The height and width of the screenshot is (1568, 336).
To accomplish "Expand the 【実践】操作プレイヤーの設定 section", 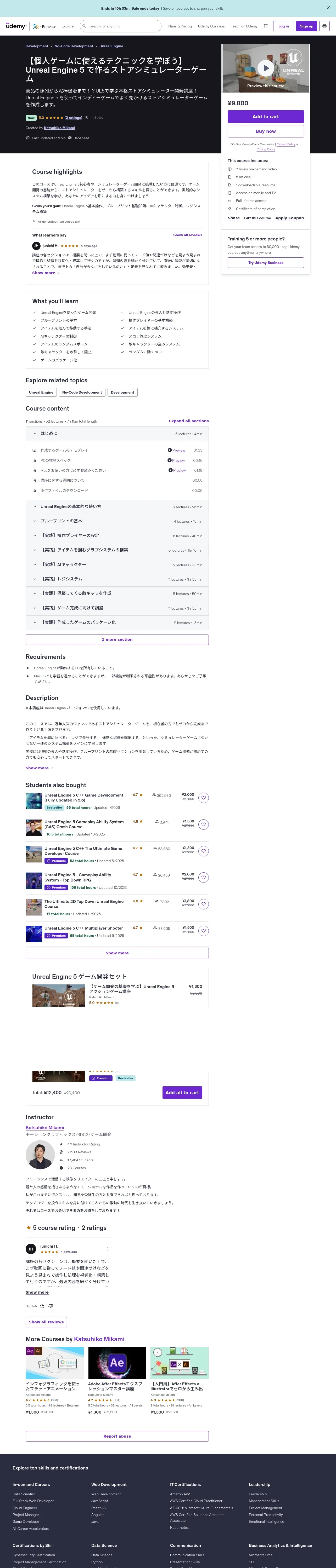I will (117, 536).
